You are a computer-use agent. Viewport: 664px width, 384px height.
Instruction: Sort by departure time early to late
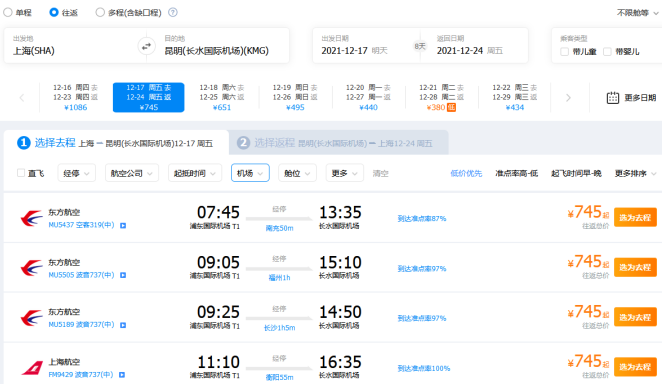click(x=576, y=174)
